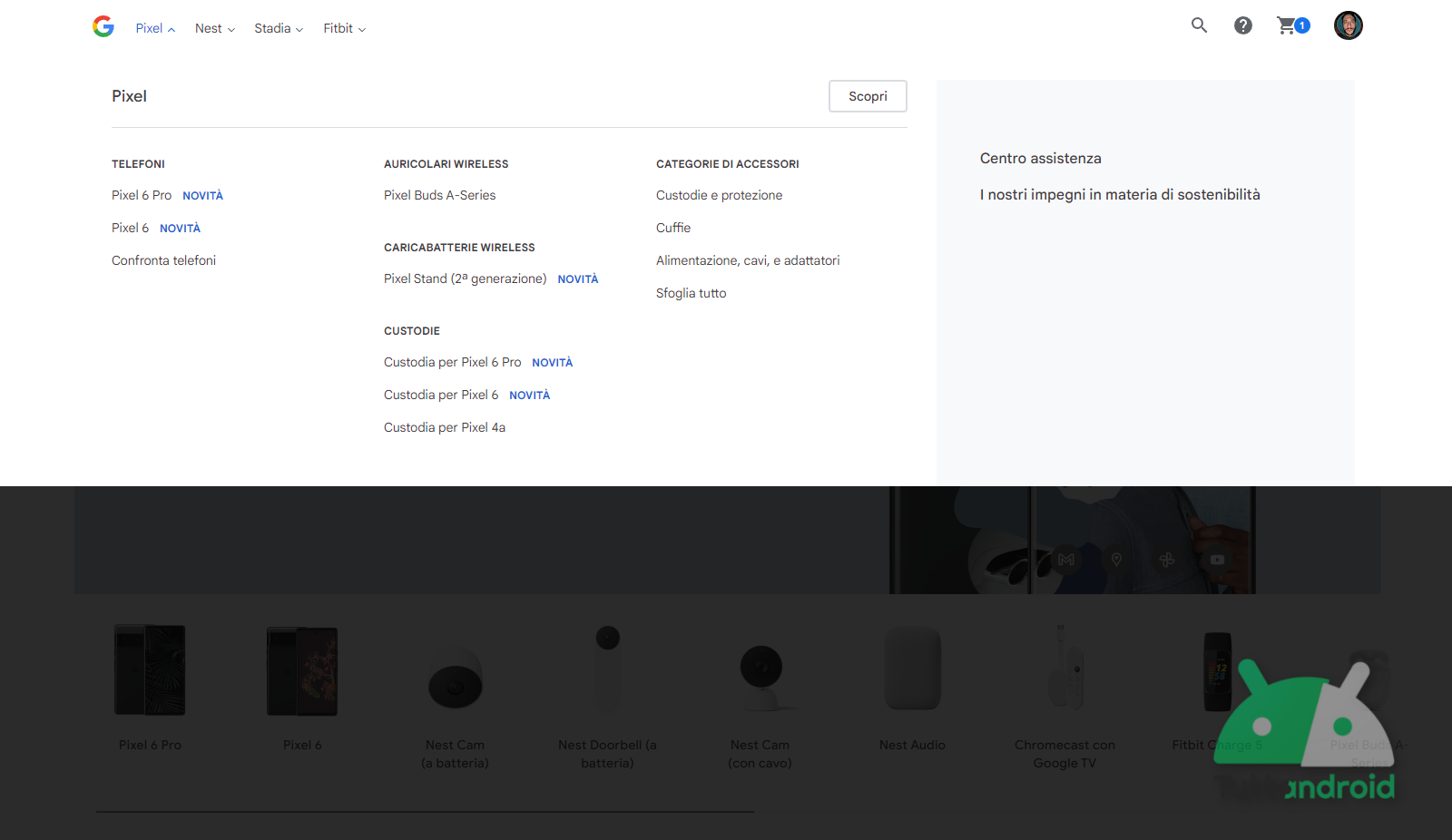The width and height of the screenshot is (1452, 840).
Task: Click the AURICOLARI WIRELESS heading
Action: point(446,164)
